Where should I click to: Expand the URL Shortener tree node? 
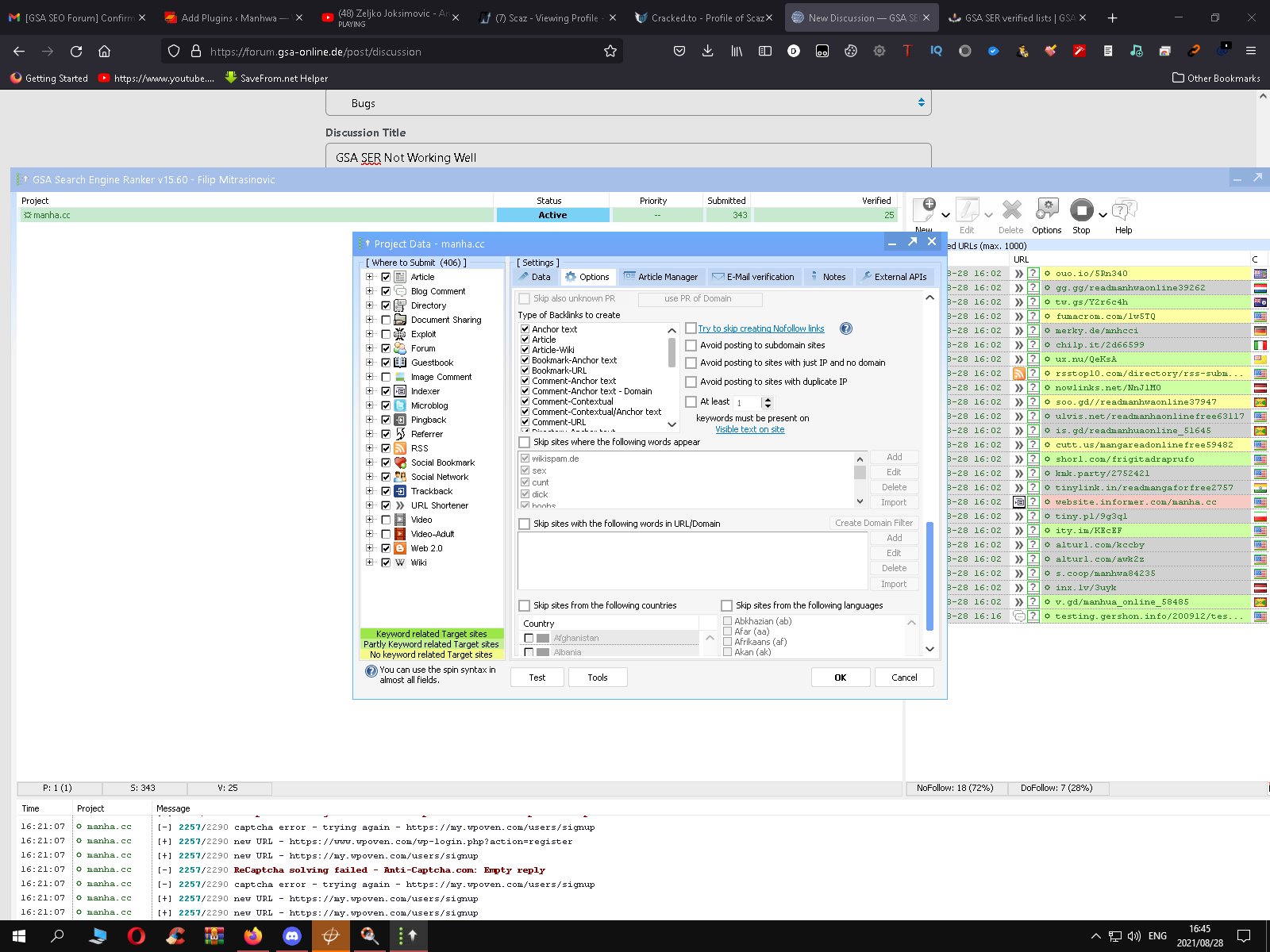point(369,505)
